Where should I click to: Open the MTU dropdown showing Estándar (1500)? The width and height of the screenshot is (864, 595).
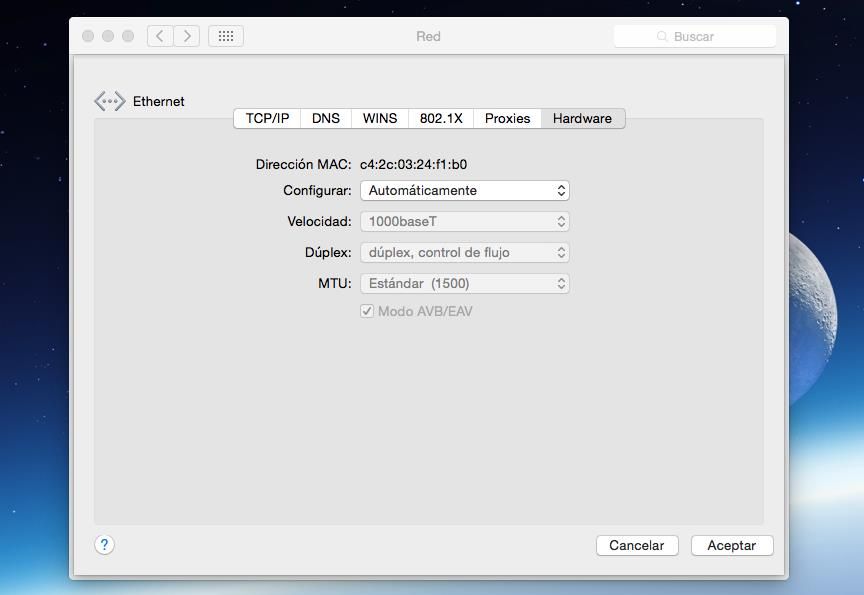pos(465,283)
